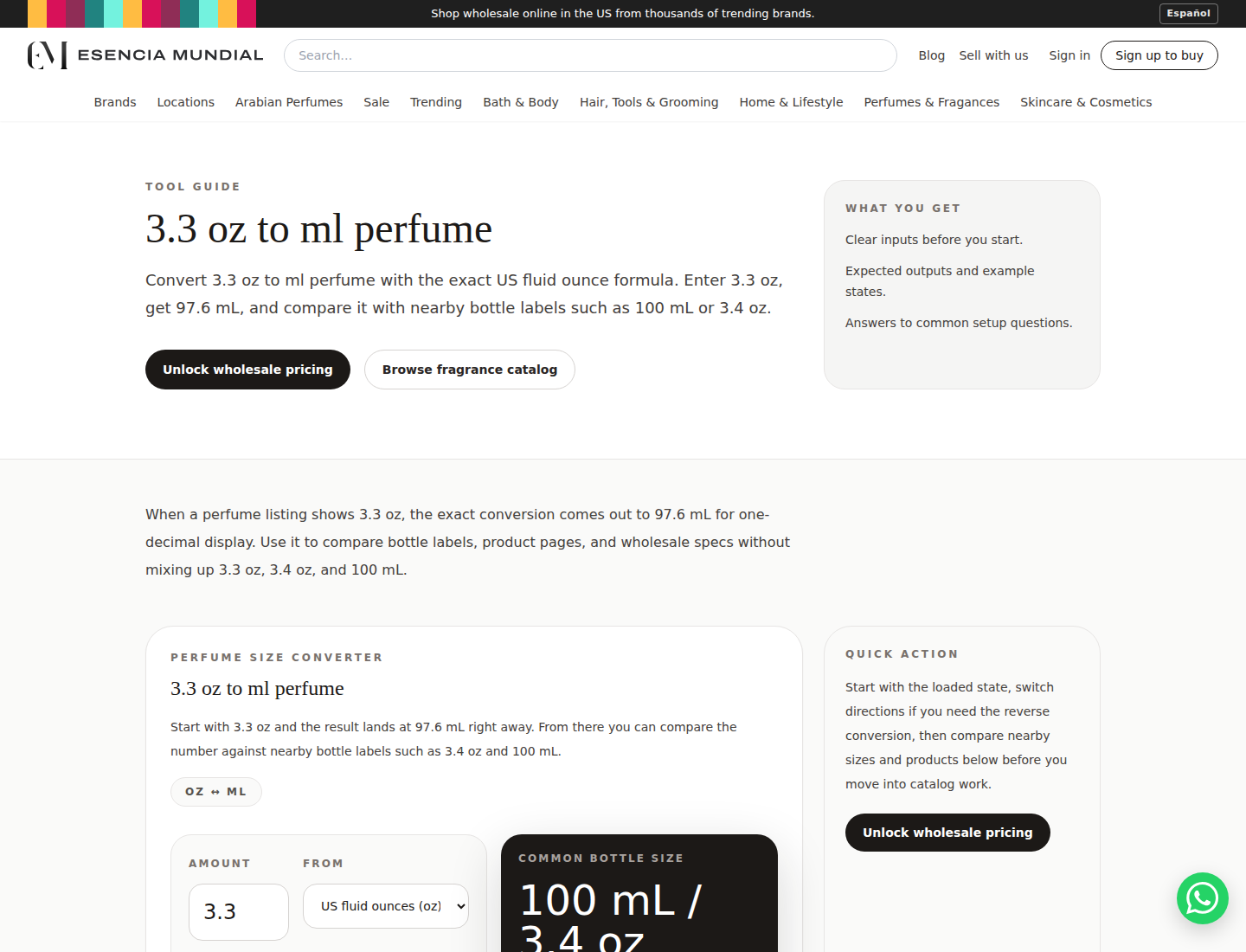Click the Esencia Mundial logo

click(x=145, y=55)
